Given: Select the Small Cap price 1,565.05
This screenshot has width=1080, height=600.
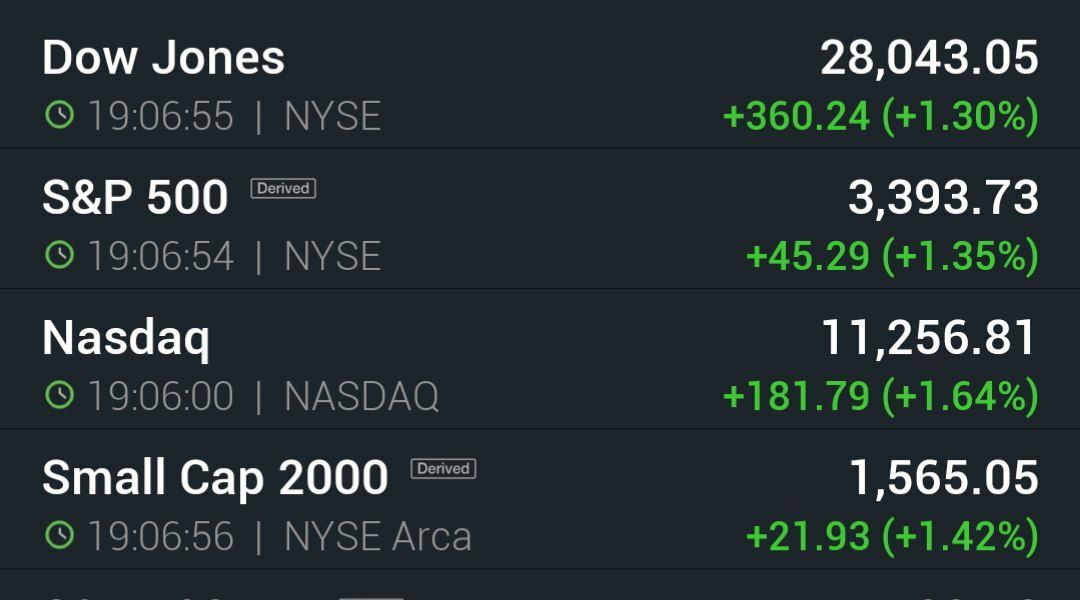Looking at the screenshot, I should [x=944, y=478].
